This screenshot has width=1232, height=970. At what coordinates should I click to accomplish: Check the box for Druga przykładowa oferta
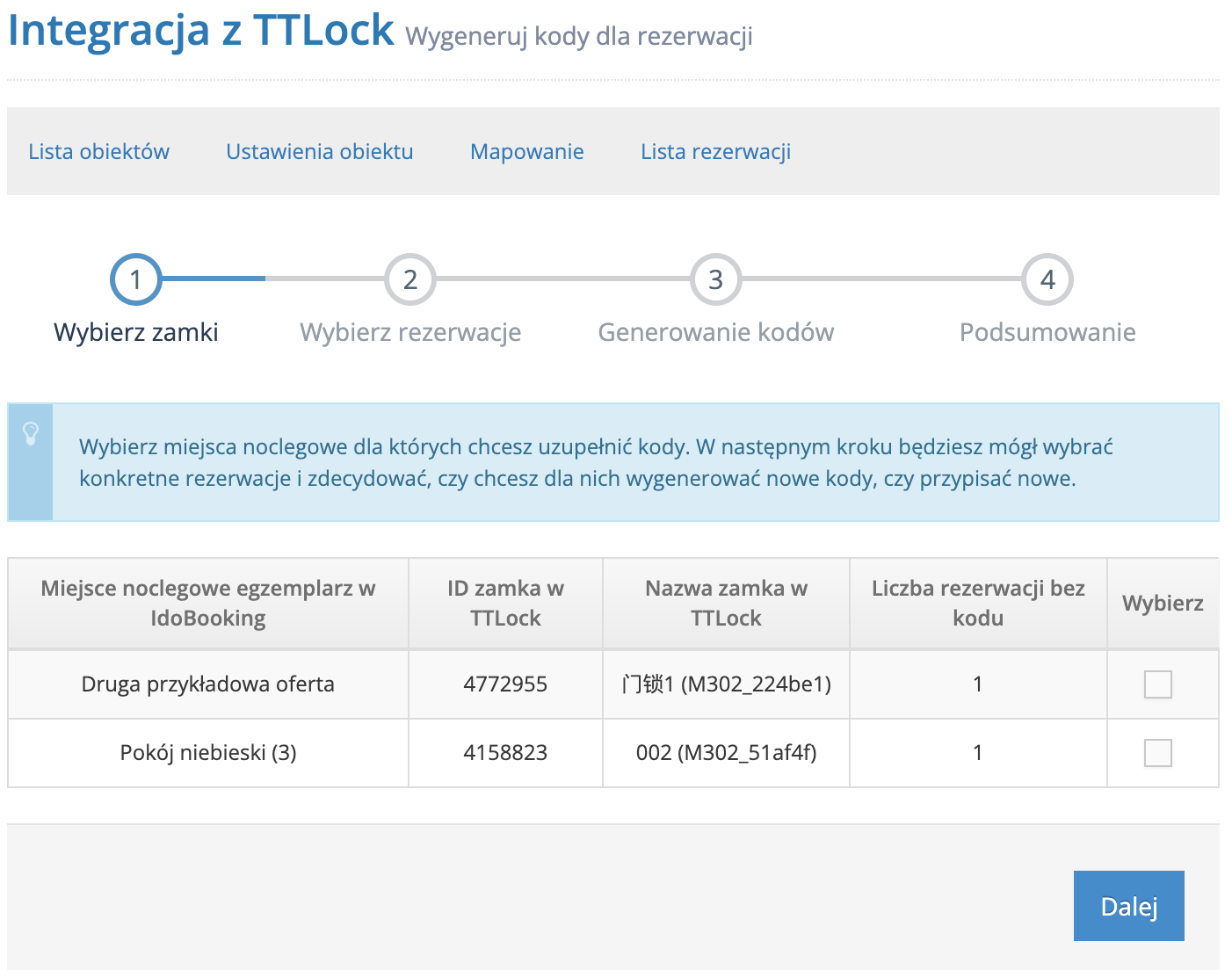[1157, 684]
